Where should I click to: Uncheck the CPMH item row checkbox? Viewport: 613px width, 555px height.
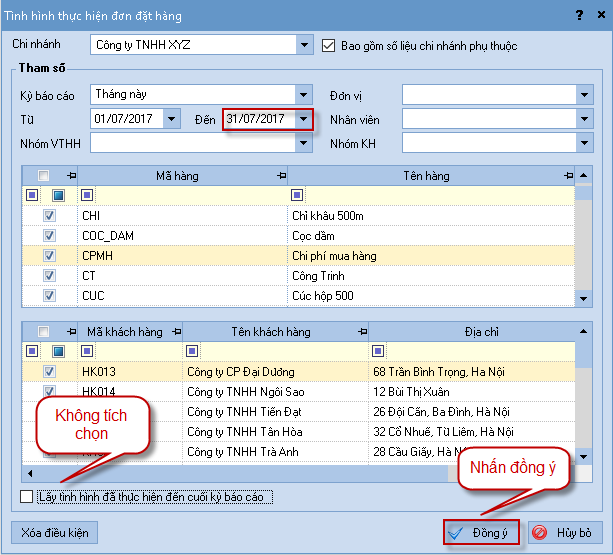click(x=48, y=256)
